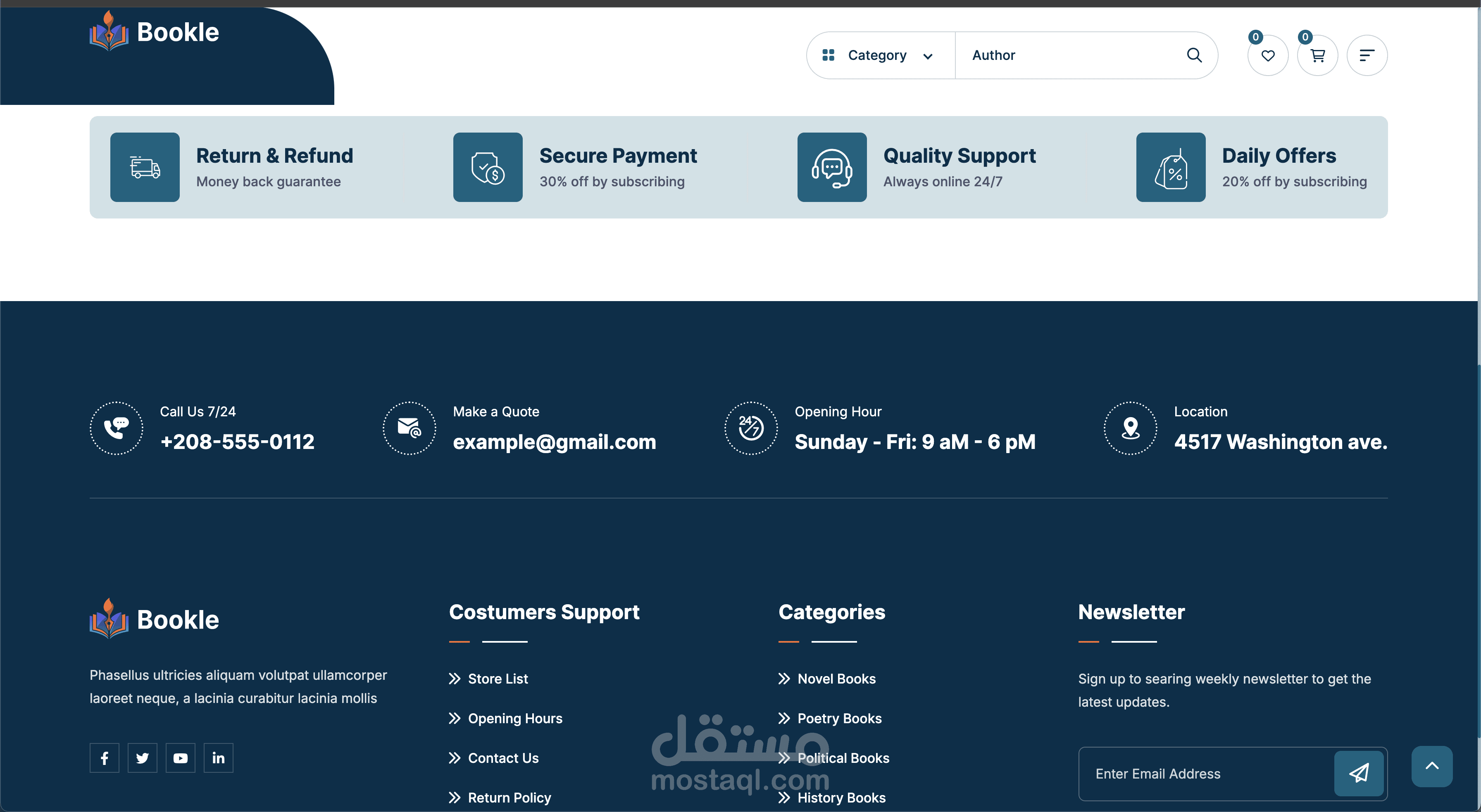
Task: Open the hamburger sidebar menu icon
Action: pos(1367,56)
